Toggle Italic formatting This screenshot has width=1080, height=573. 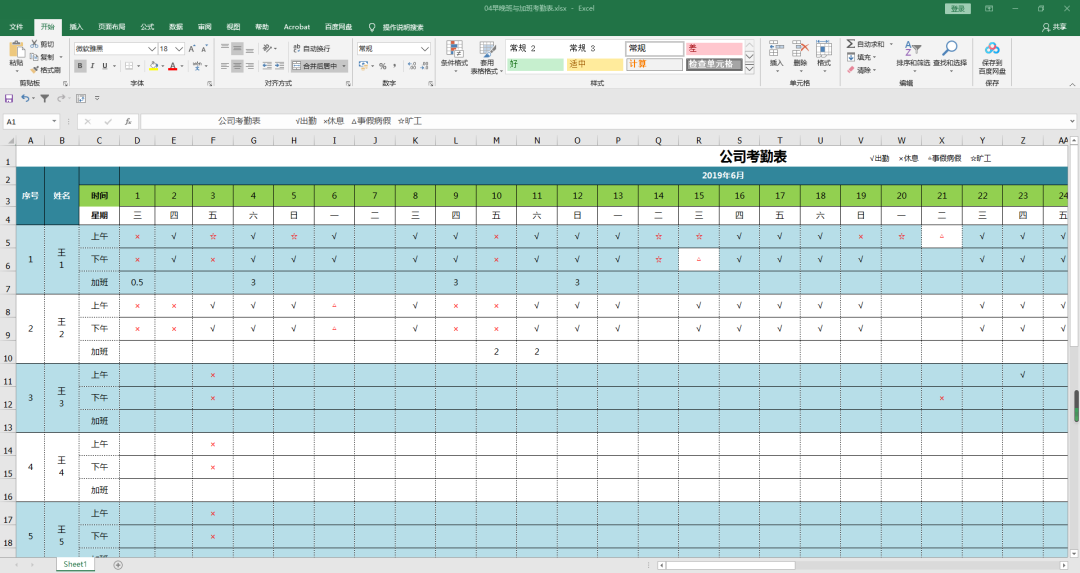coord(92,66)
